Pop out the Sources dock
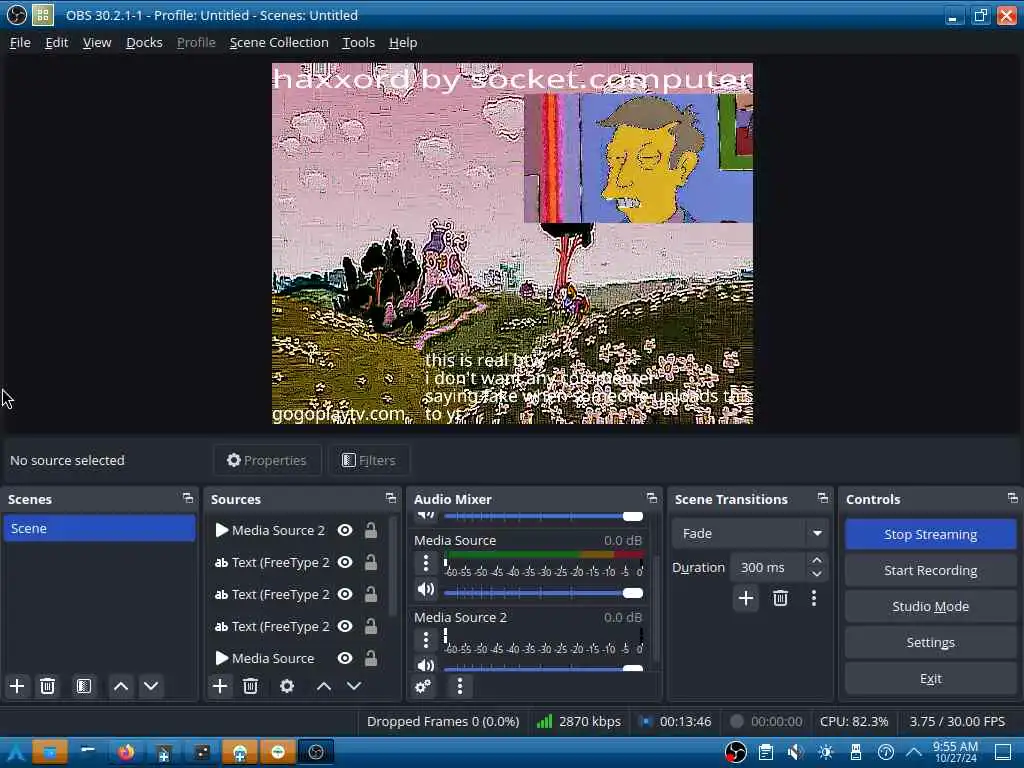Image resolution: width=1024 pixels, height=768 pixels. (x=391, y=498)
